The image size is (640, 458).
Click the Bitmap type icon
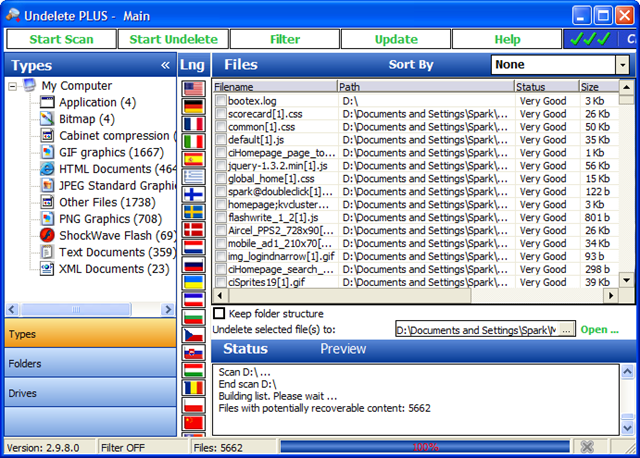pyautogui.click(x=47, y=119)
